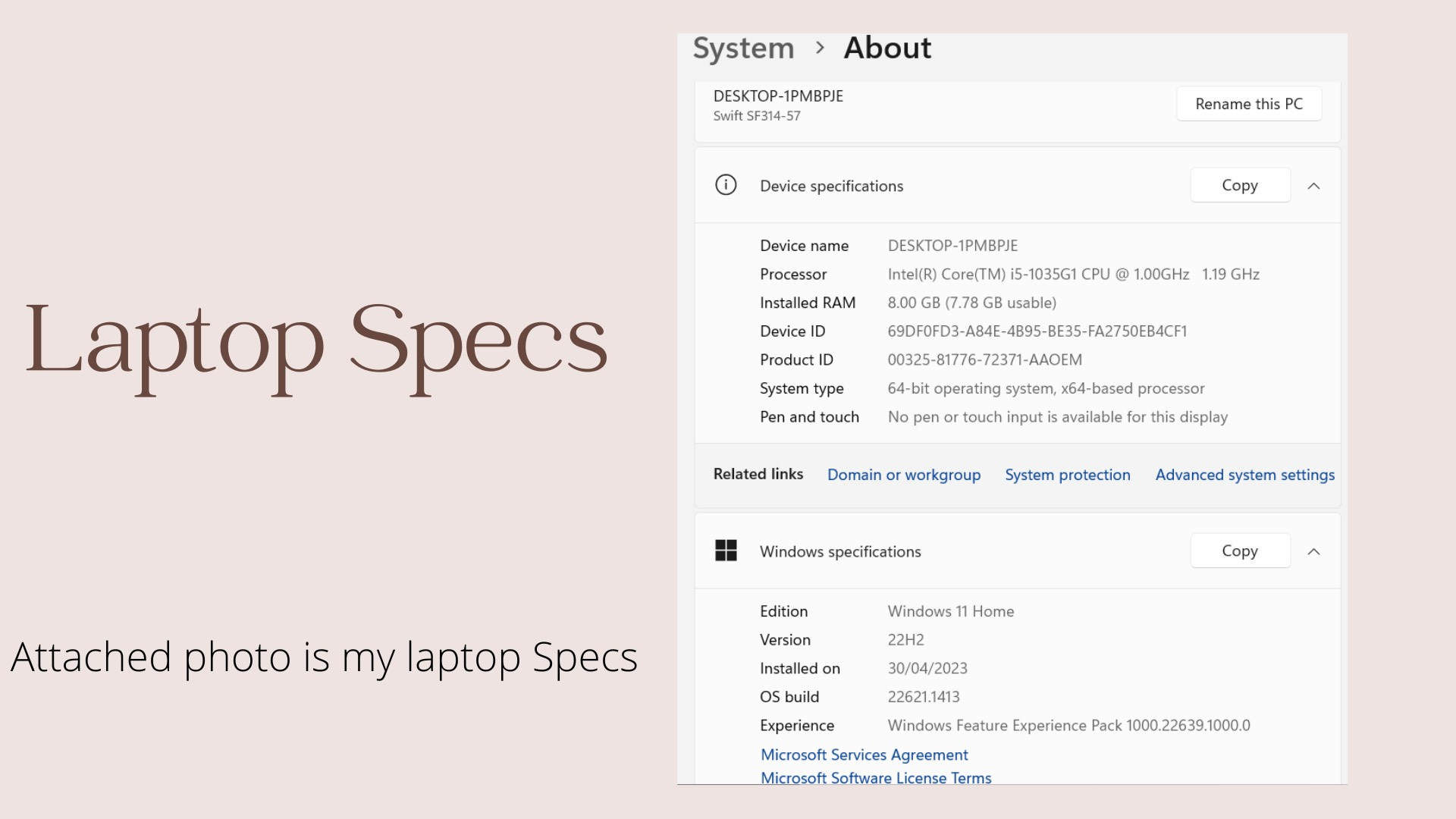Click the Laptop Specs title text
The image size is (1456, 819).
pos(316,340)
